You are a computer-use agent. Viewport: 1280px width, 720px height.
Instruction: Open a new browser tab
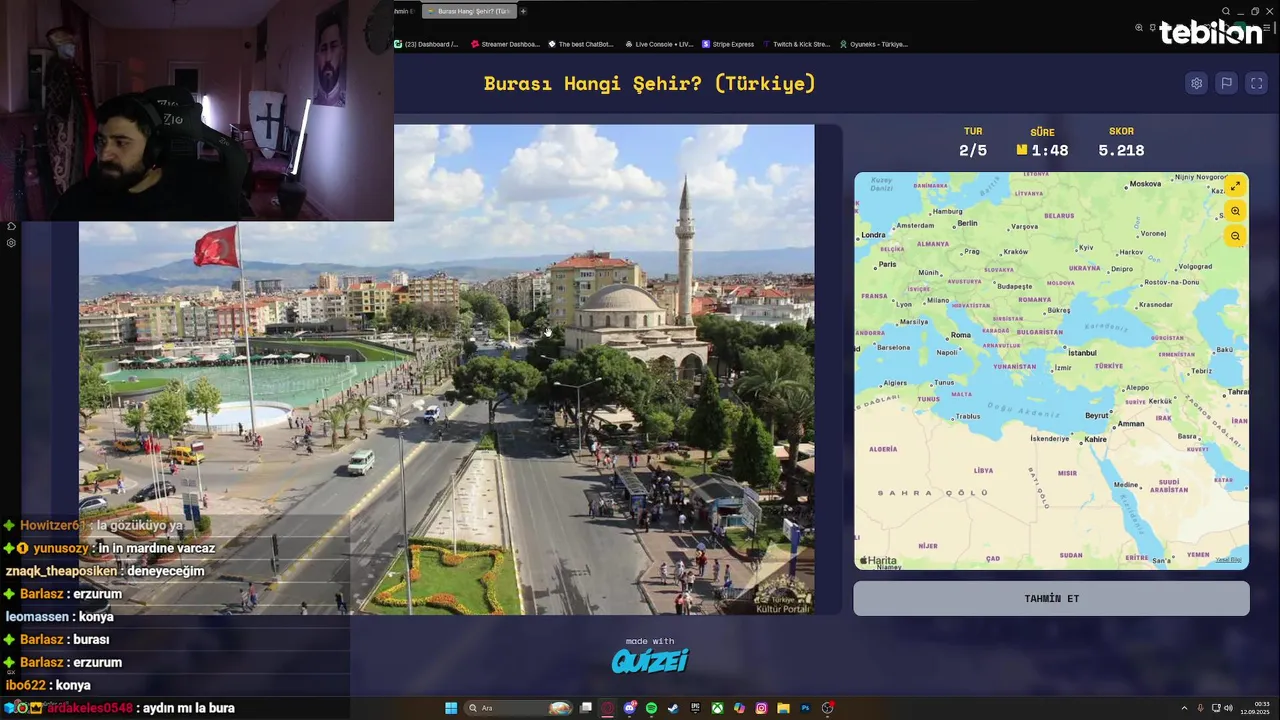point(523,11)
